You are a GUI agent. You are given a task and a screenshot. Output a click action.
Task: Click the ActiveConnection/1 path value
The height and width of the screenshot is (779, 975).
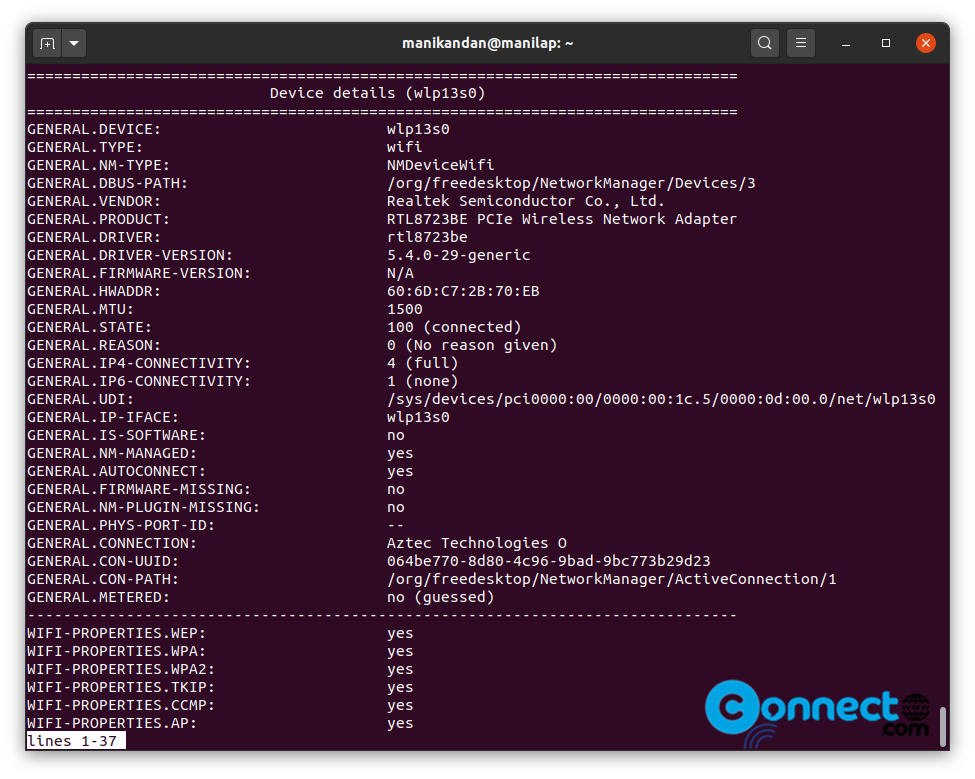611,579
